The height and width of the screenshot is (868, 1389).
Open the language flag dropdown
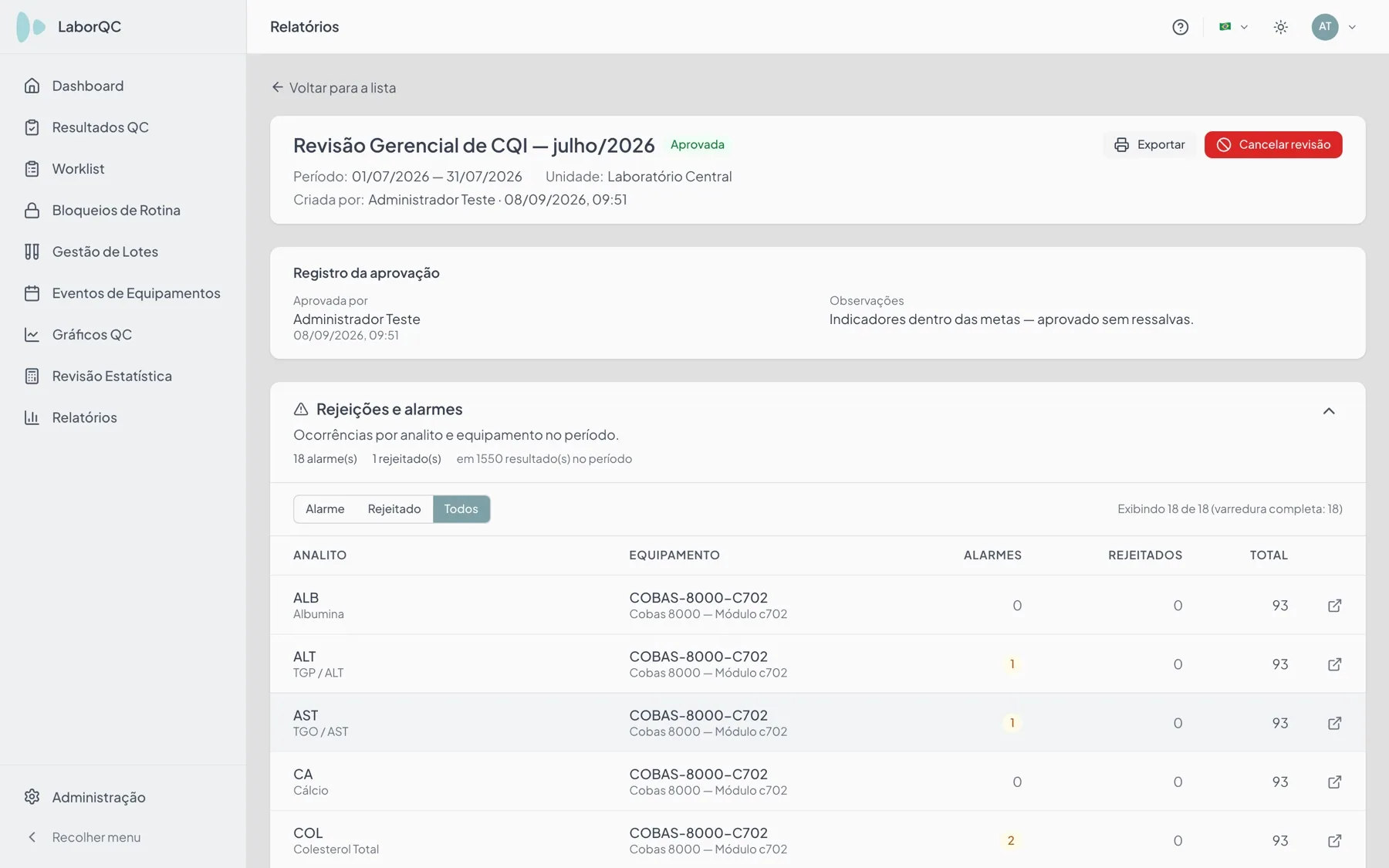click(x=1233, y=27)
